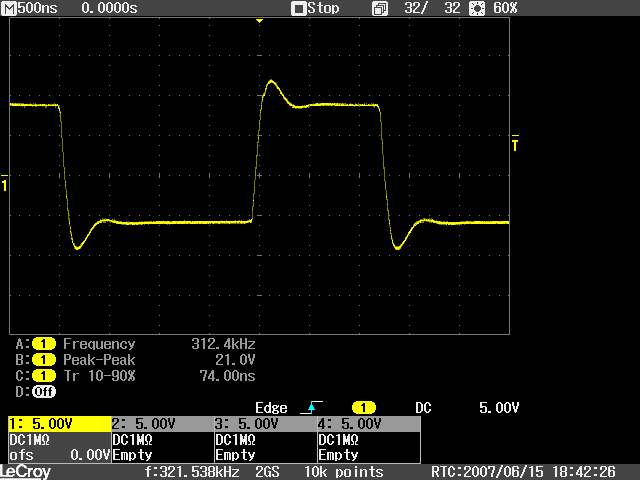
Task: Click the T trigger level marker
Action: [516, 143]
